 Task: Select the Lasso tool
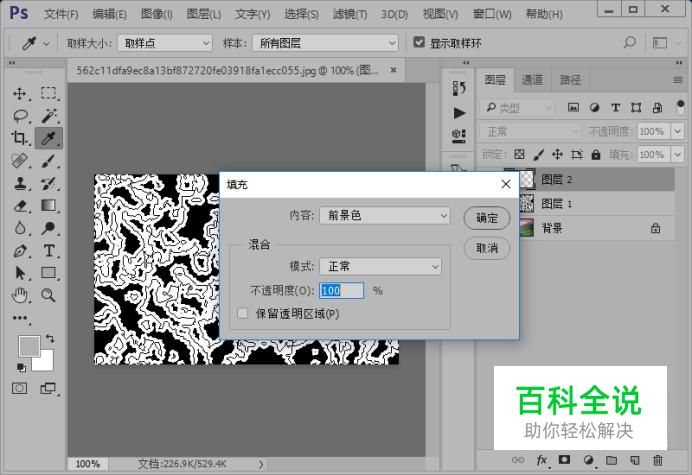coord(20,116)
